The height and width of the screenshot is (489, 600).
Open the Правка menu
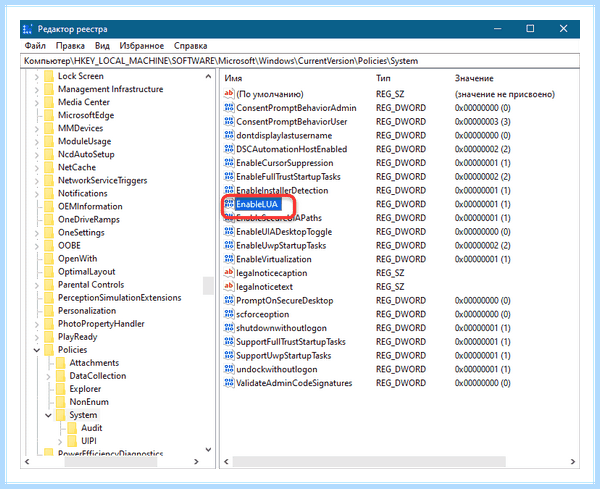tap(70, 46)
